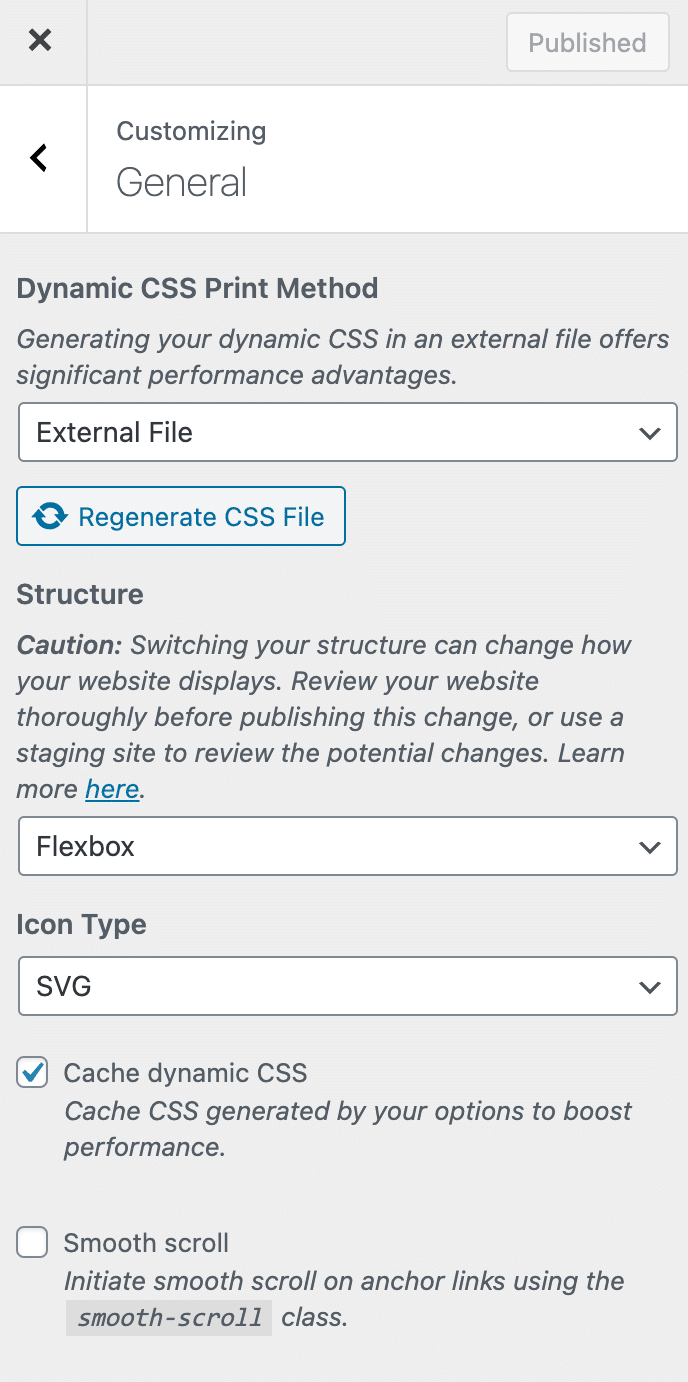Viewport: 688px width, 1382px height.
Task: Open the Dynamic CSS Print Method select box
Action: [347, 432]
